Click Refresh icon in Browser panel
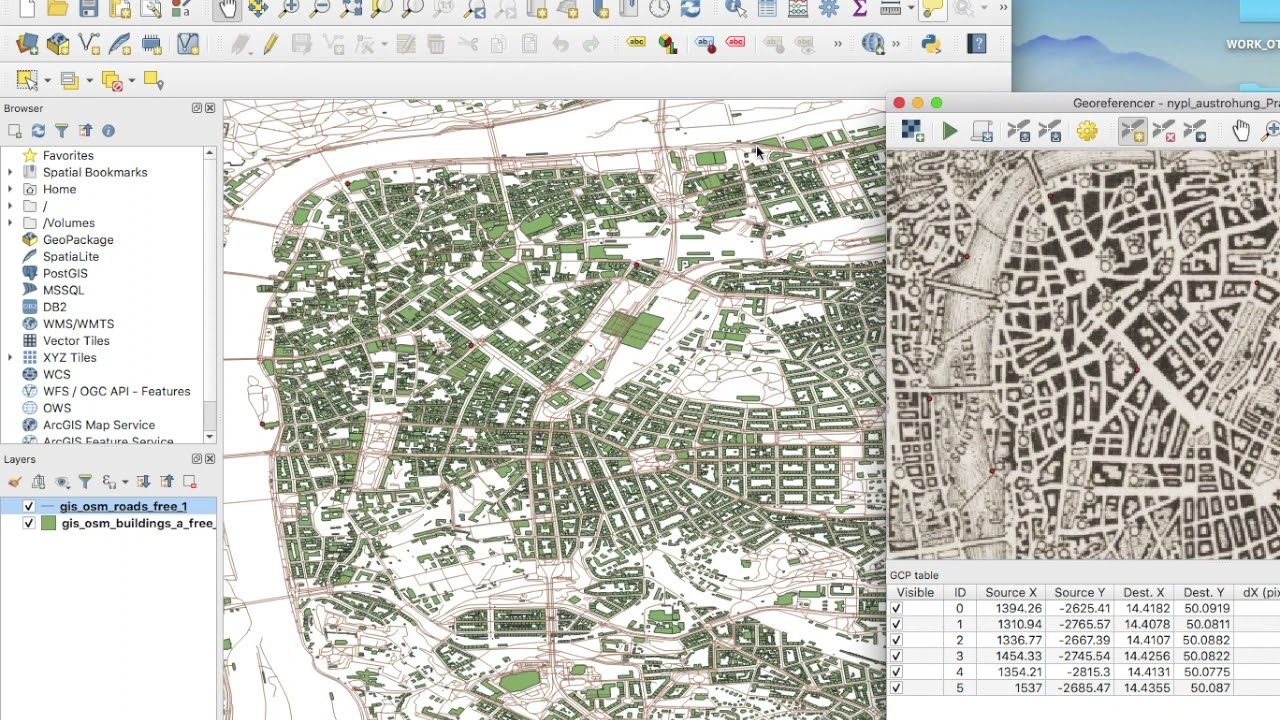Screen dimensions: 1280x720 [x=38, y=131]
